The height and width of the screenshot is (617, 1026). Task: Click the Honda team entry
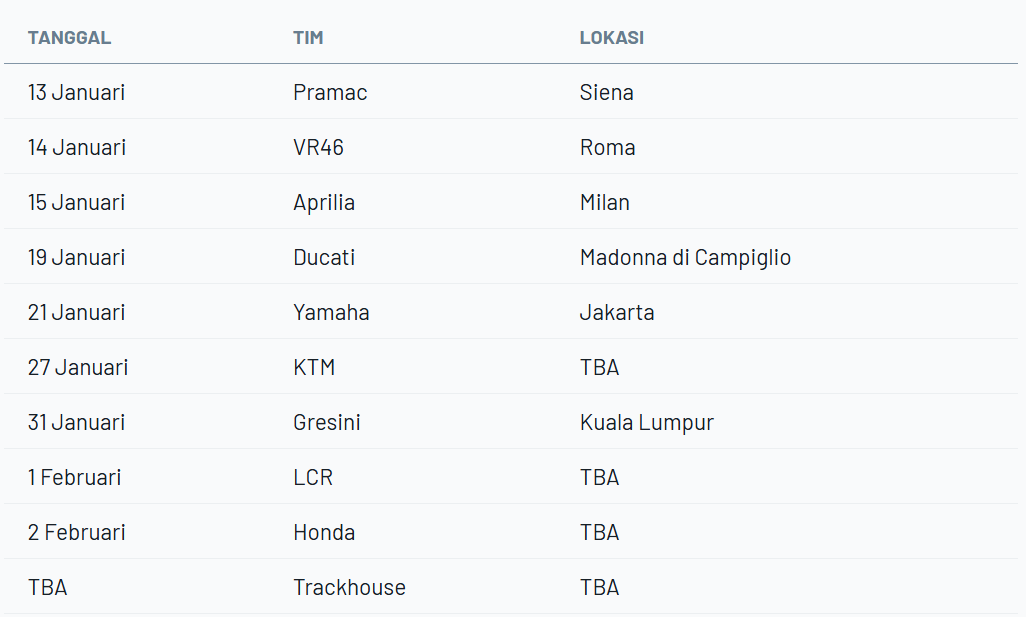(x=324, y=533)
